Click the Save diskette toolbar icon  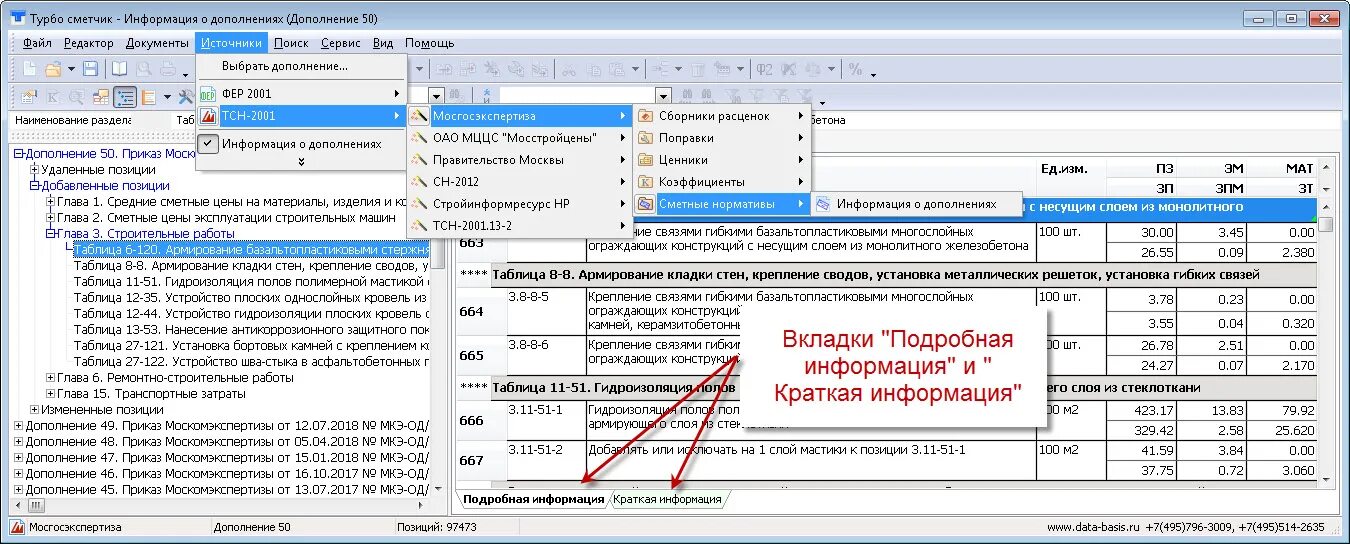(90, 69)
